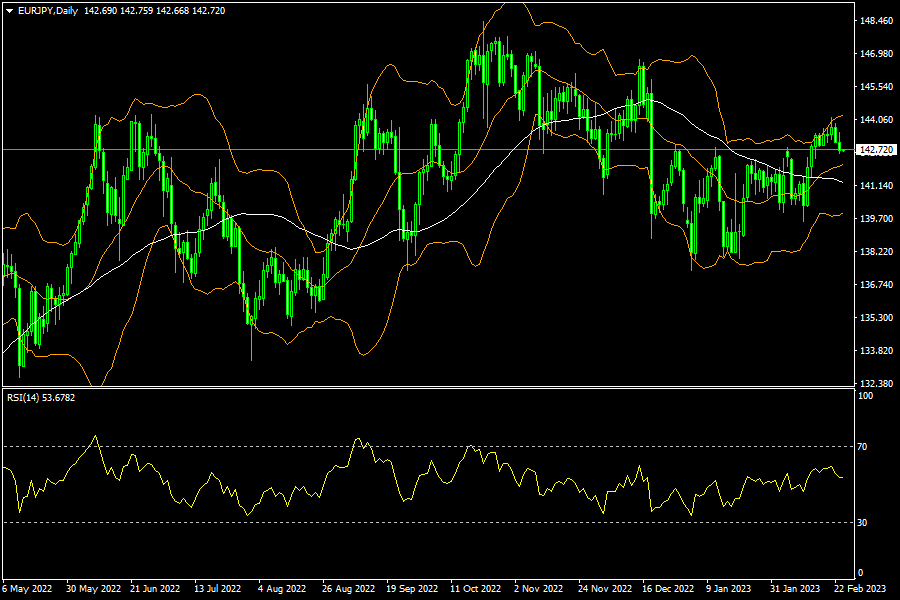Click the 133.820 price axis label
Image resolution: width=900 pixels, height=600 pixels.
point(876,351)
